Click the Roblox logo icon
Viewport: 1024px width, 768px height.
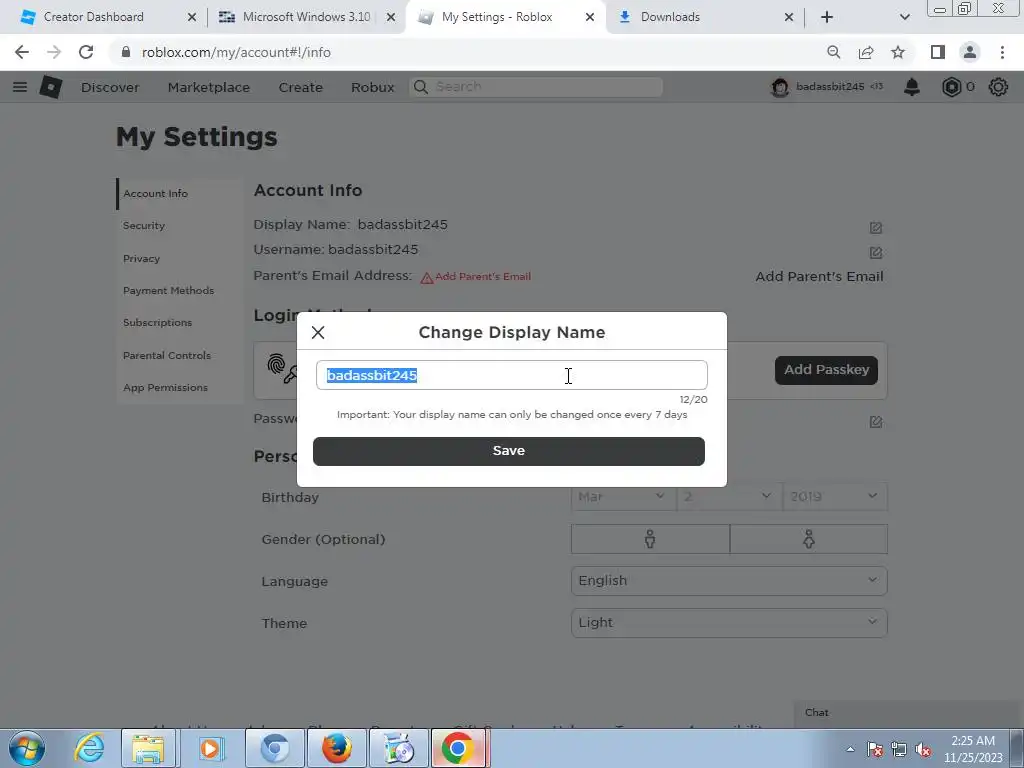tap(51, 87)
